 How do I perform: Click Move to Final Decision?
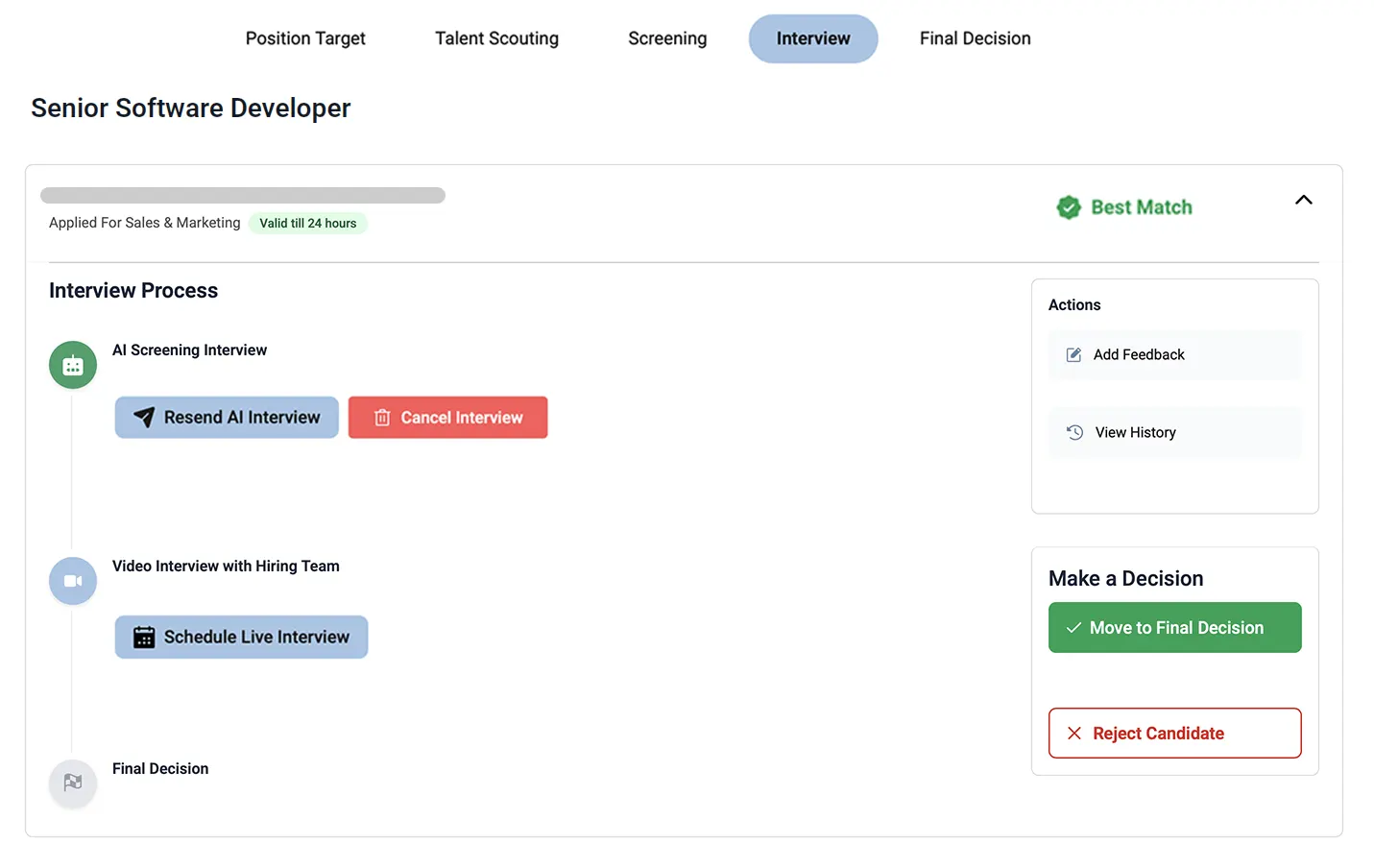pos(1174,627)
